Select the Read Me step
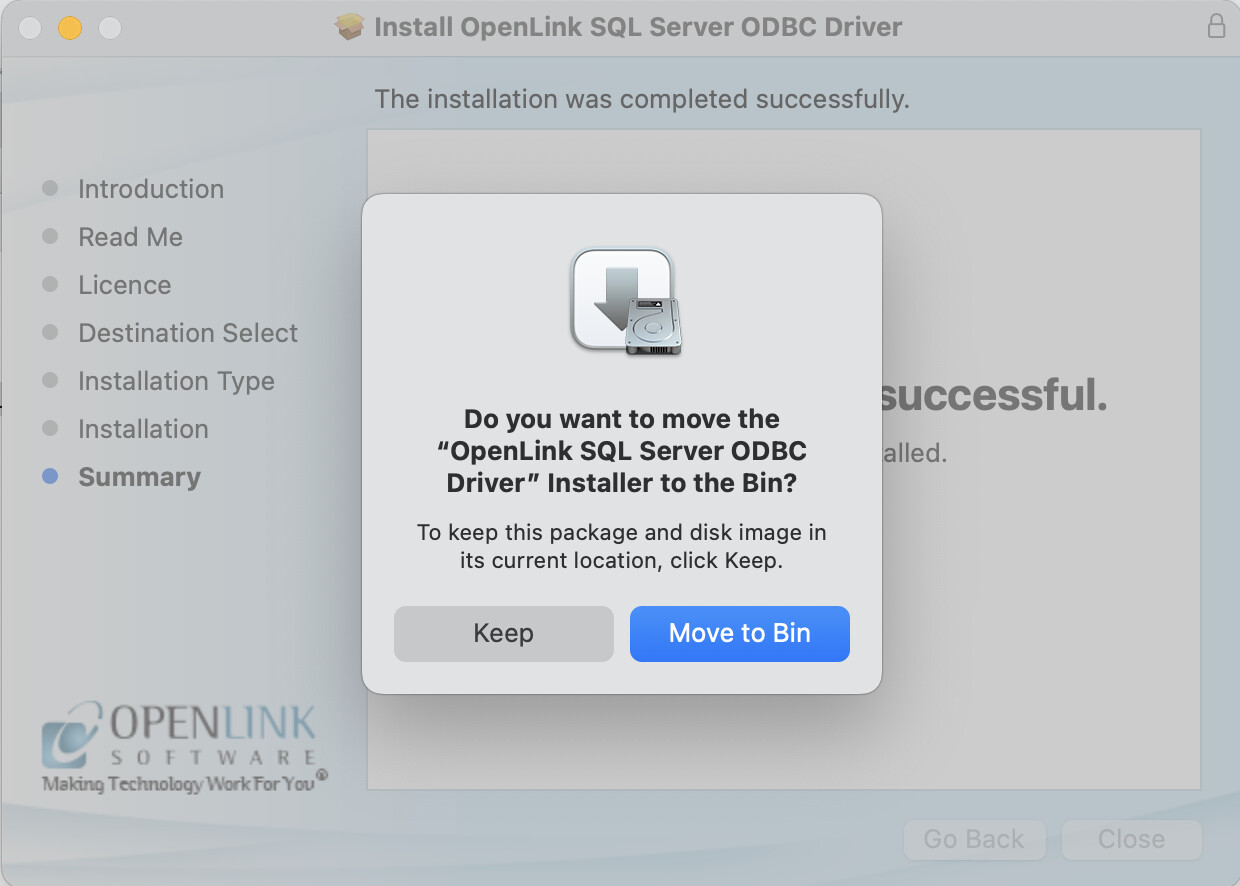 click(130, 237)
